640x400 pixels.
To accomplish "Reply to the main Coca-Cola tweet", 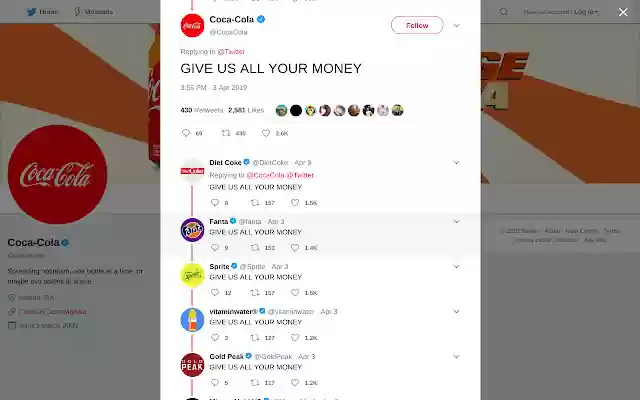I will (186, 133).
